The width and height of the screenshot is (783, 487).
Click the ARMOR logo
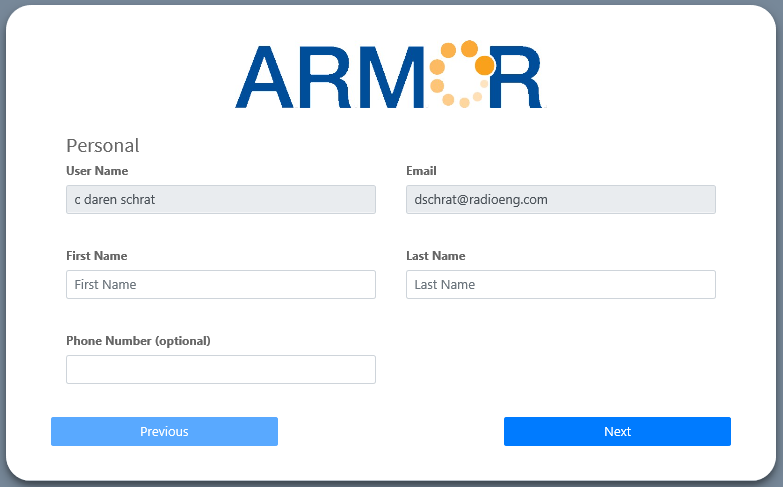click(391, 74)
